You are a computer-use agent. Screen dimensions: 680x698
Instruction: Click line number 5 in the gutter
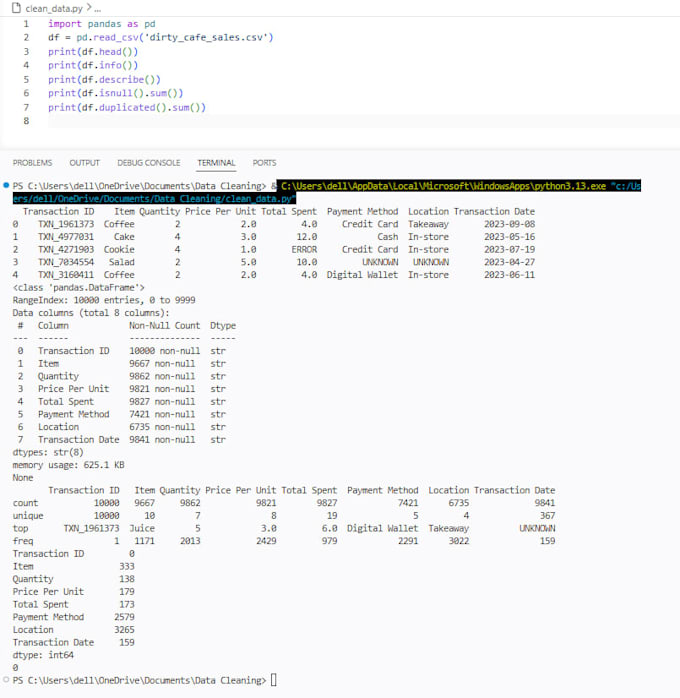click(x=26, y=80)
